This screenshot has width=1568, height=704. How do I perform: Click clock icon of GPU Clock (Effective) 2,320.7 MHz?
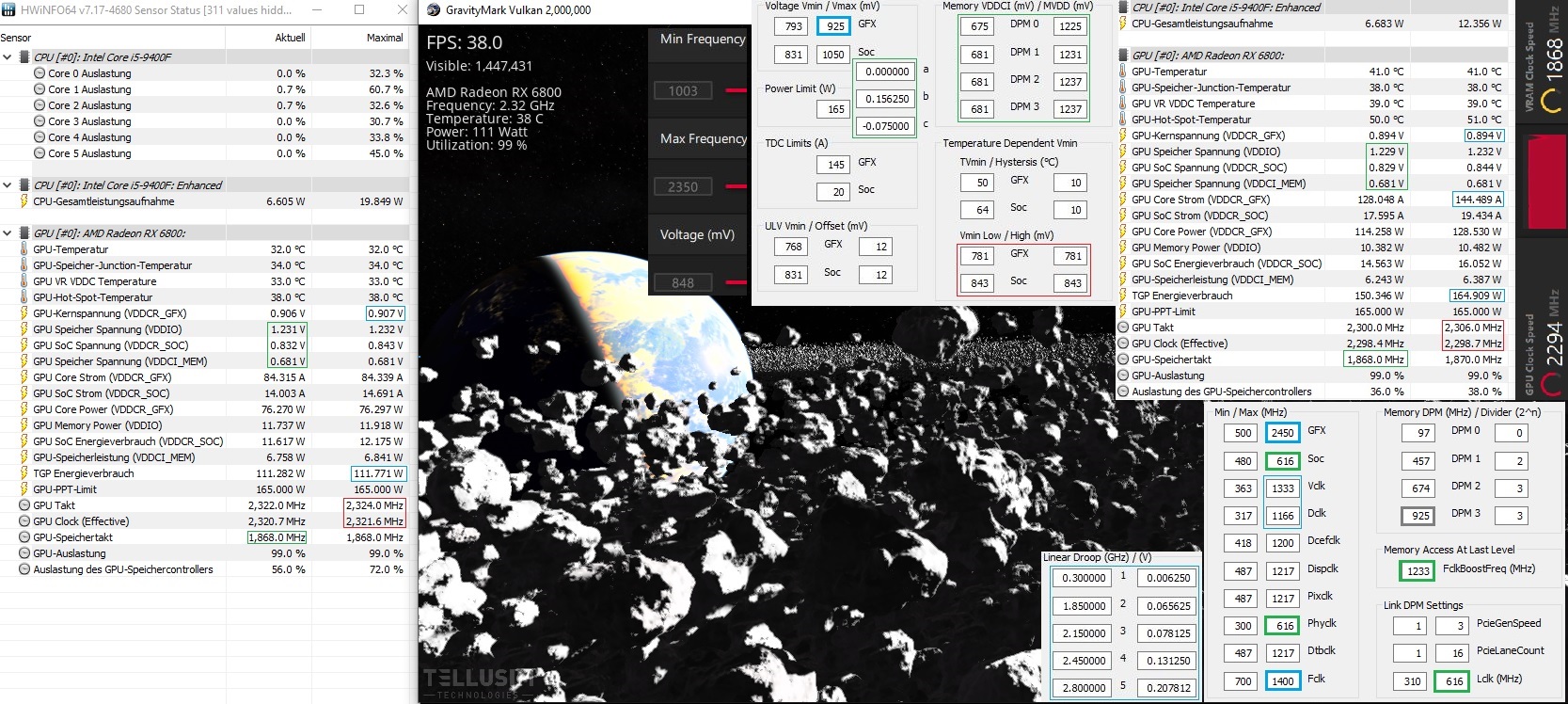[24, 521]
